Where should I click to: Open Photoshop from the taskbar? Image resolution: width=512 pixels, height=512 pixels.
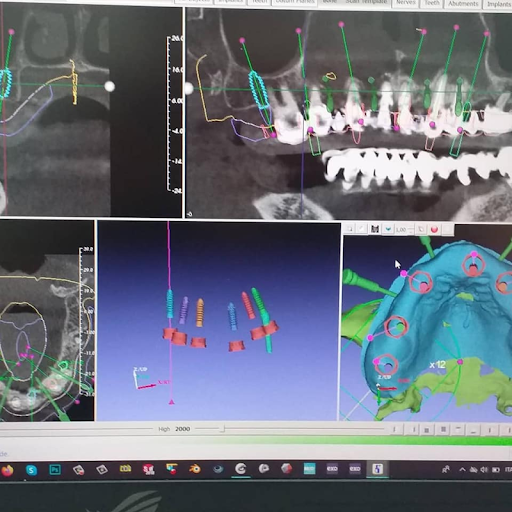[x=55, y=470]
